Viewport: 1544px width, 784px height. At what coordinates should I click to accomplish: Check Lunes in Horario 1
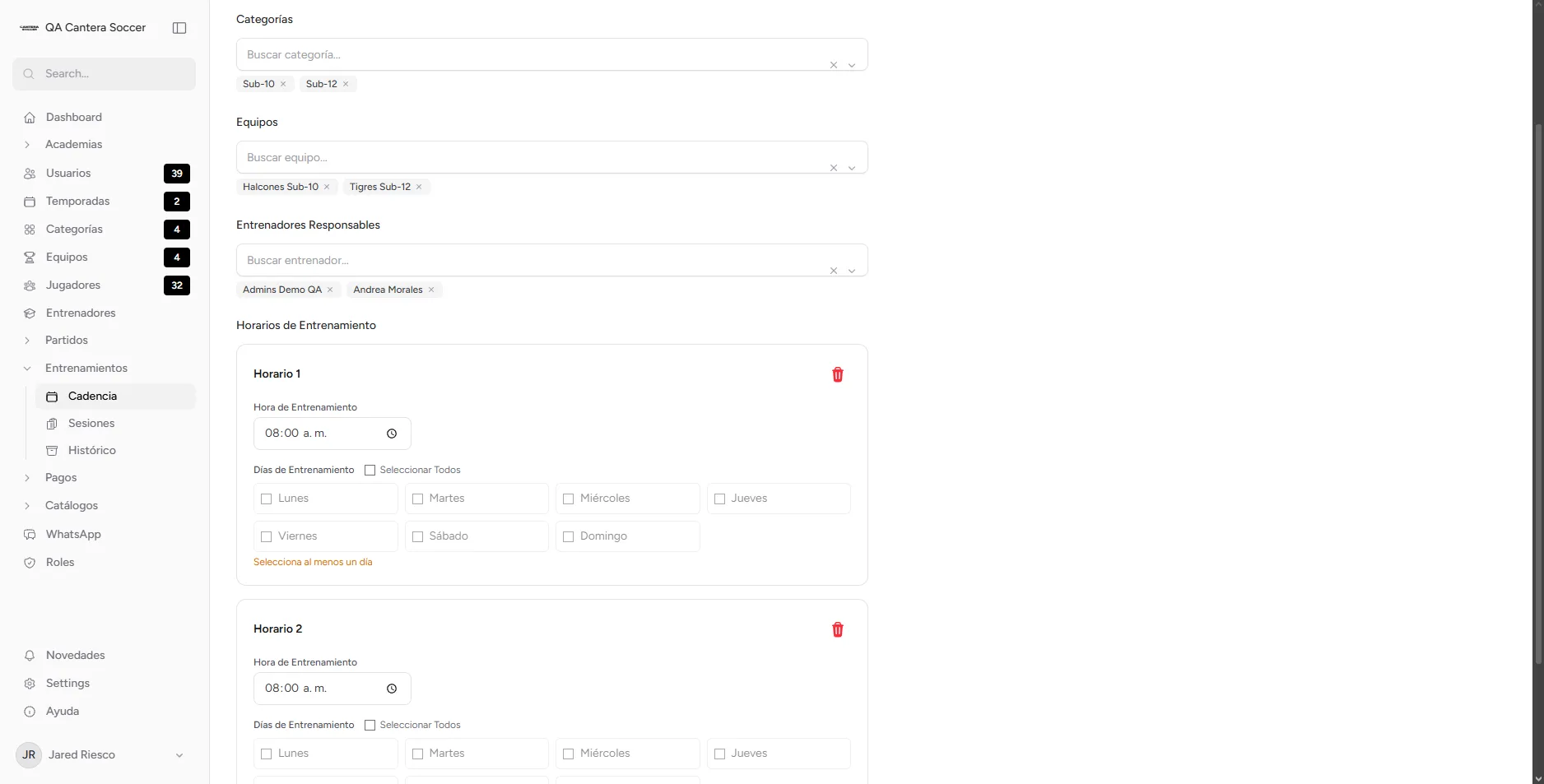[267, 499]
